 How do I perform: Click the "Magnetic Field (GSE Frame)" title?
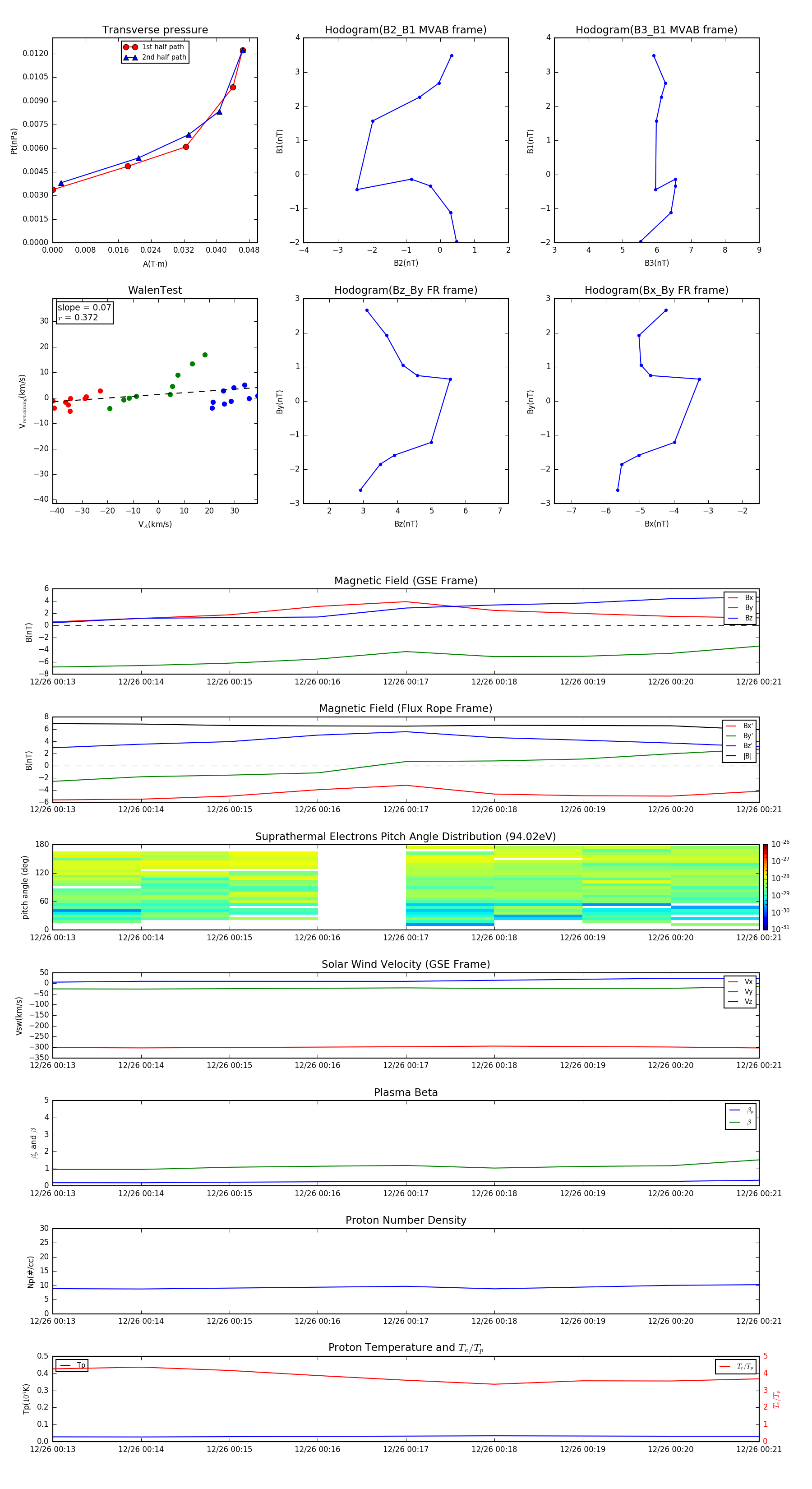pyautogui.click(x=406, y=581)
